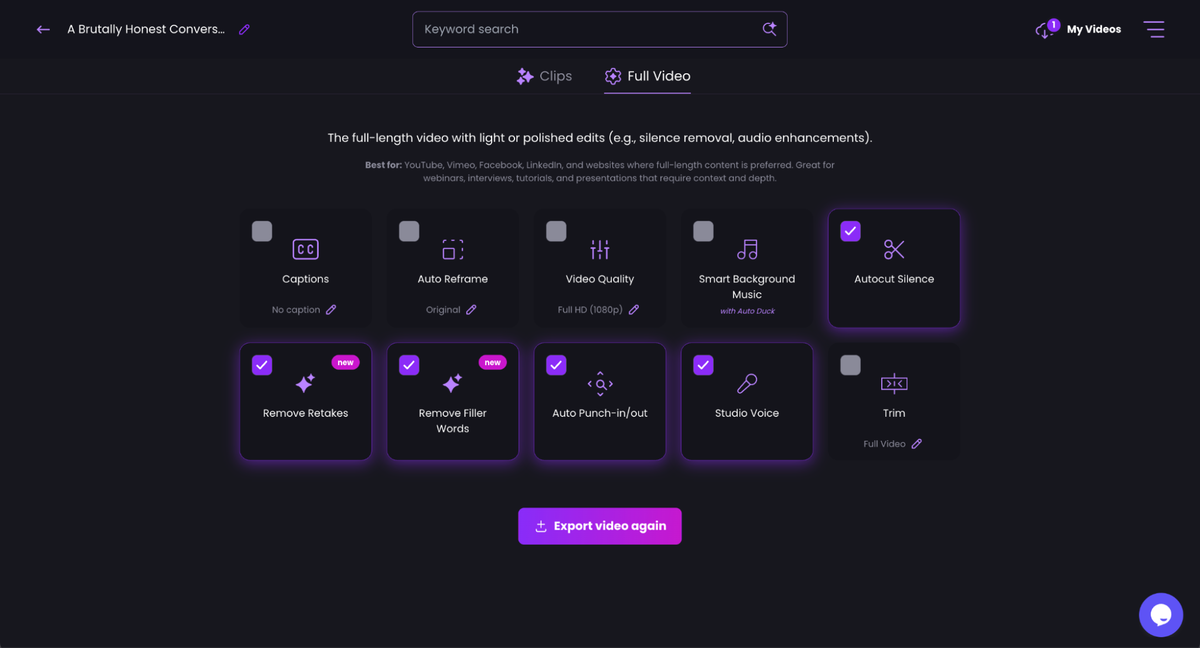Uncheck Remove Filler Words
The image size is (1200, 648).
pyautogui.click(x=409, y=364)
